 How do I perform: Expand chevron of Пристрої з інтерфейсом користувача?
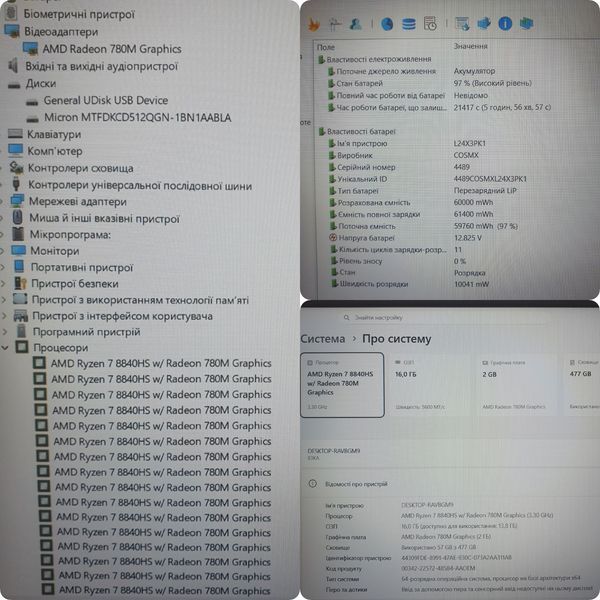click(4, 316)
